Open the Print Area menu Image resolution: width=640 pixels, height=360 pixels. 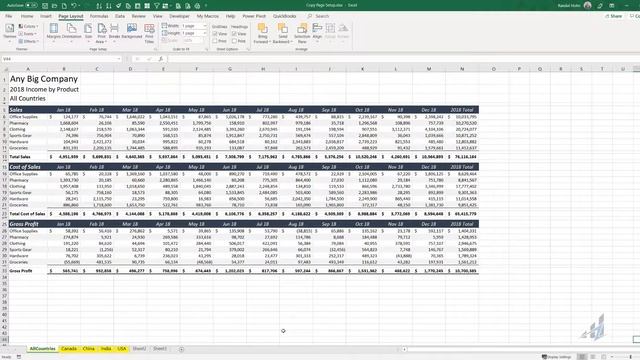101,33
